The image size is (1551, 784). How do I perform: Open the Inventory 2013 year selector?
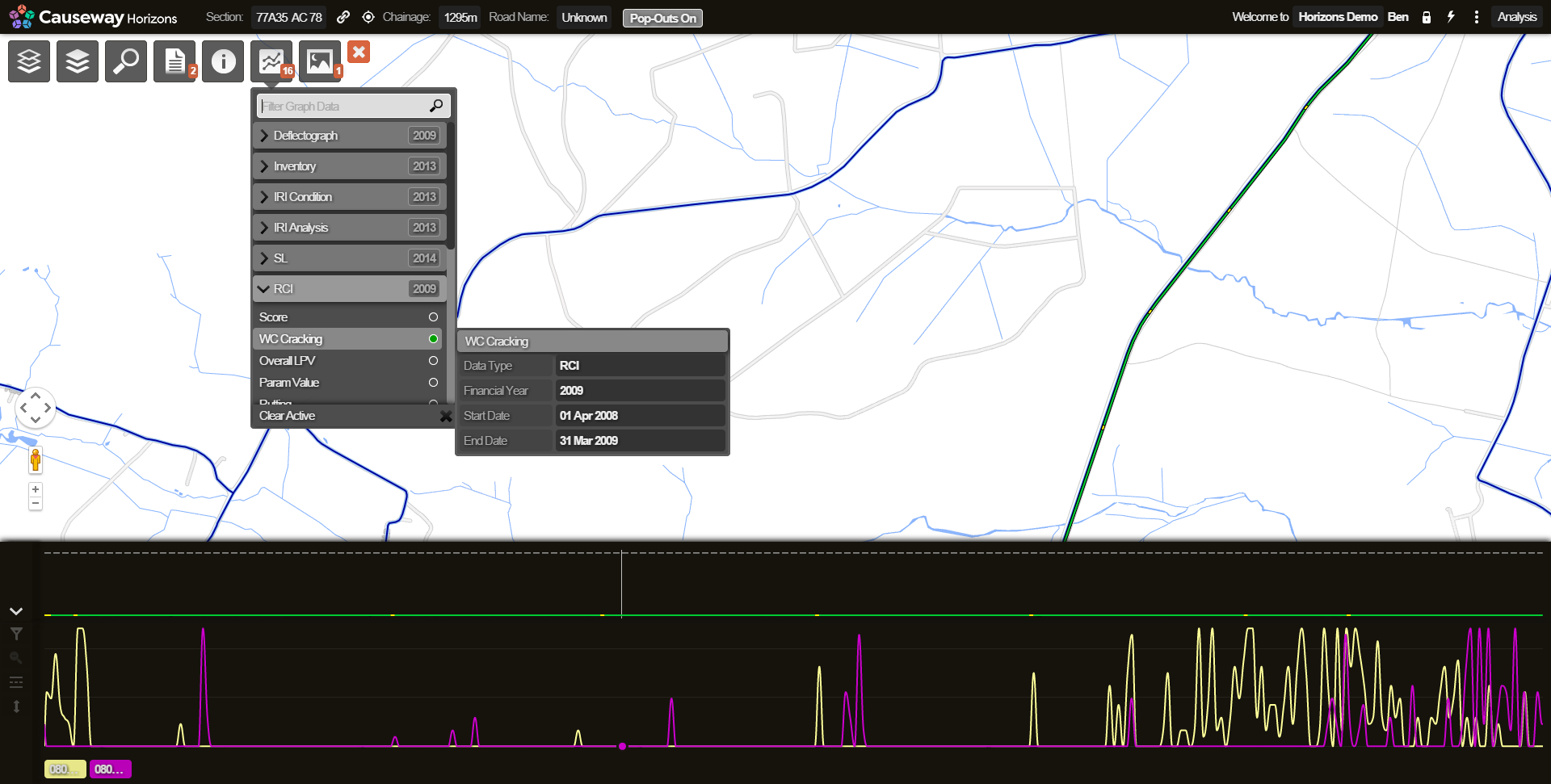(424, 166)
